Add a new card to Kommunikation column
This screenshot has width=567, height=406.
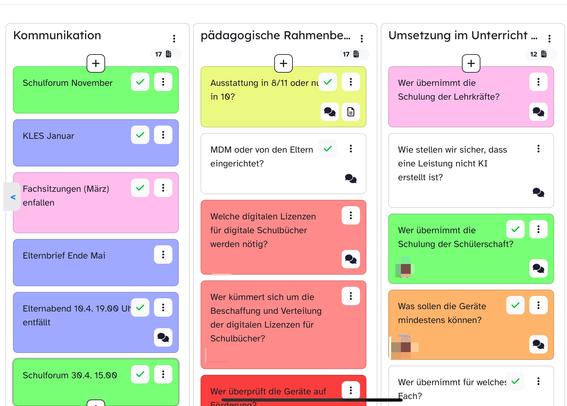96,63
